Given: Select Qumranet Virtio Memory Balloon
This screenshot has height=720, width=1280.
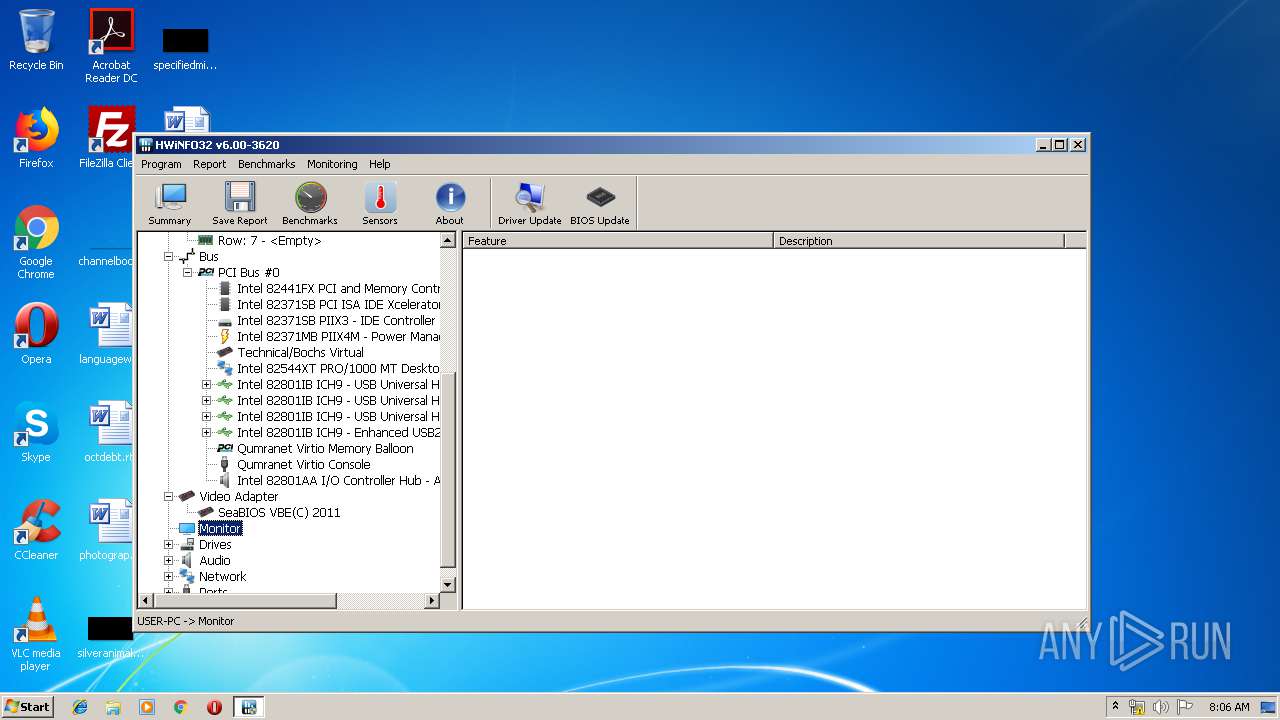Looking at the screenshot, I should 325,449.
